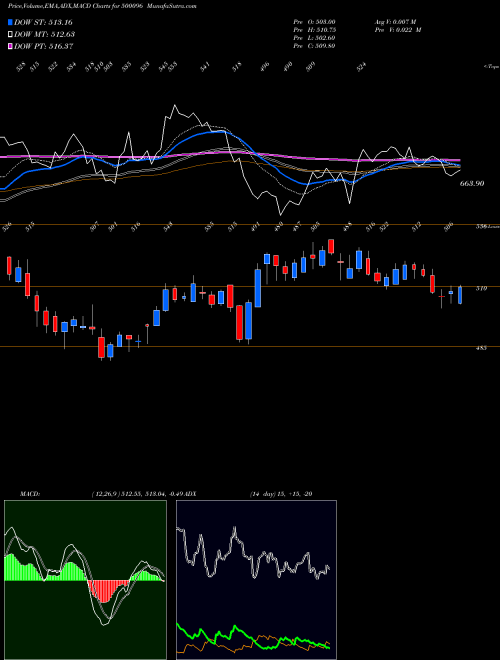The image size is (500, 660).
Task: Click the 'Avg V: 0.007 M' value
Action: tap(395, 22)
